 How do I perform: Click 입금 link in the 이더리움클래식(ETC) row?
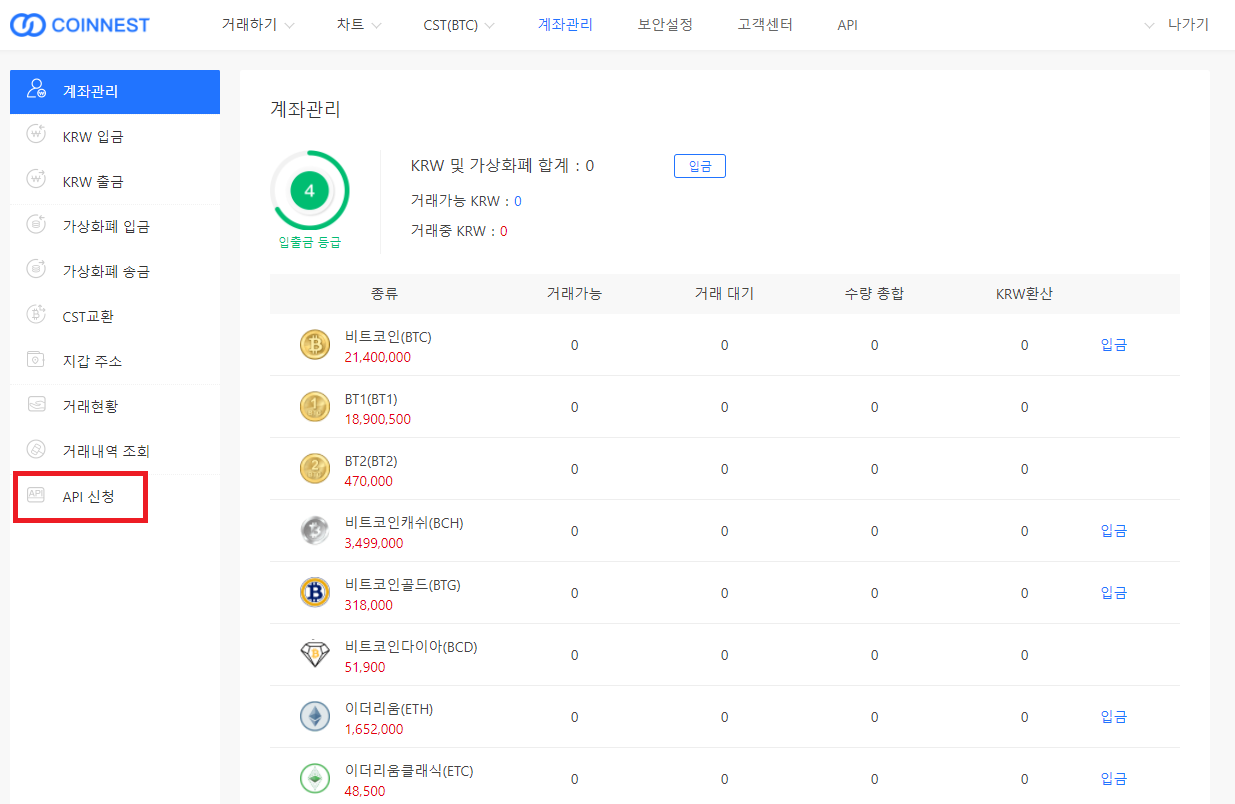pos(1114,779)
